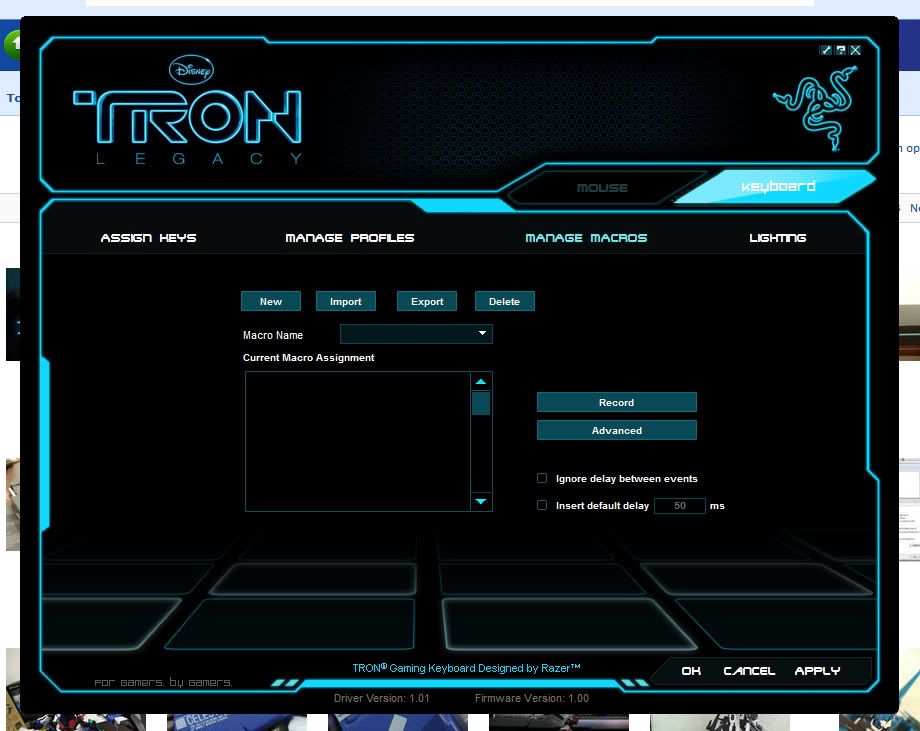The width and height of the screenshot is (920, 731).
Task: Click the scroll down arrow in macro list
Action: [481, 501]
